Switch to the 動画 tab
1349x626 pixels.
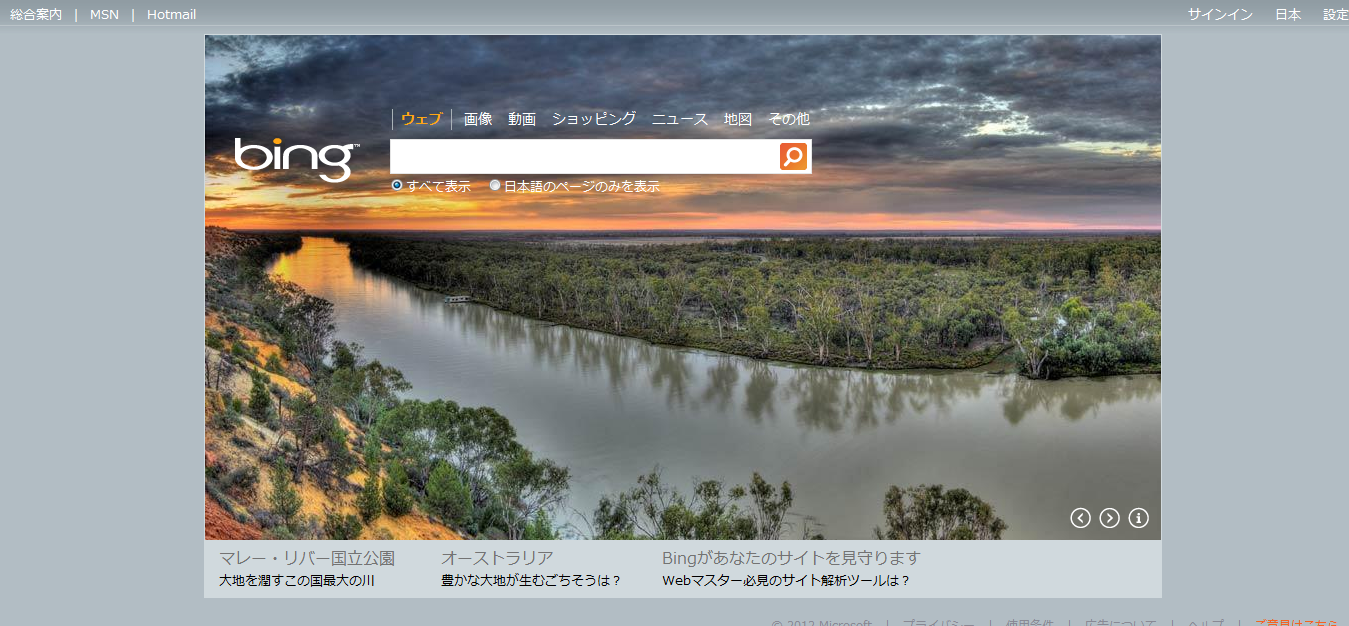522,119
